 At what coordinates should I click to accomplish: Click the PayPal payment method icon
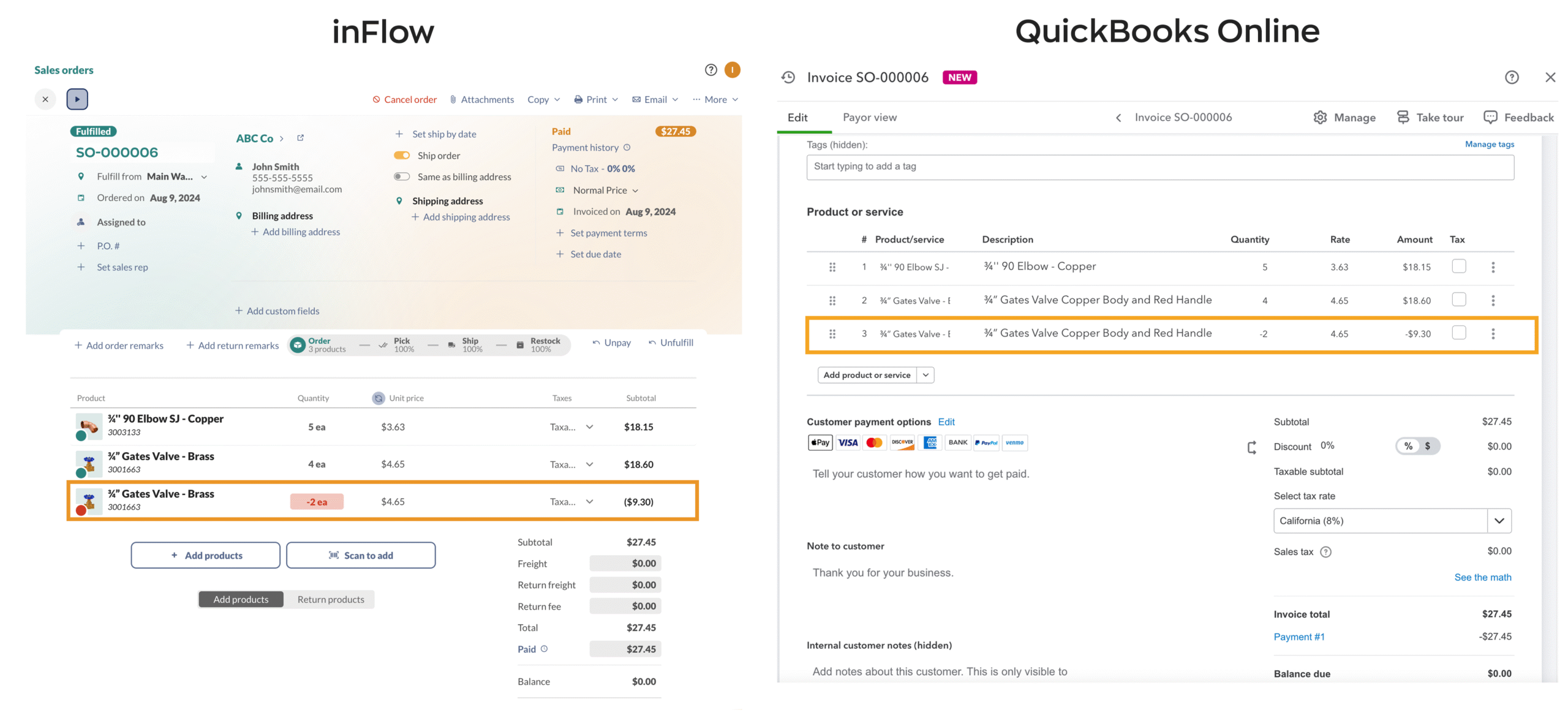click(x=986, y=442)
